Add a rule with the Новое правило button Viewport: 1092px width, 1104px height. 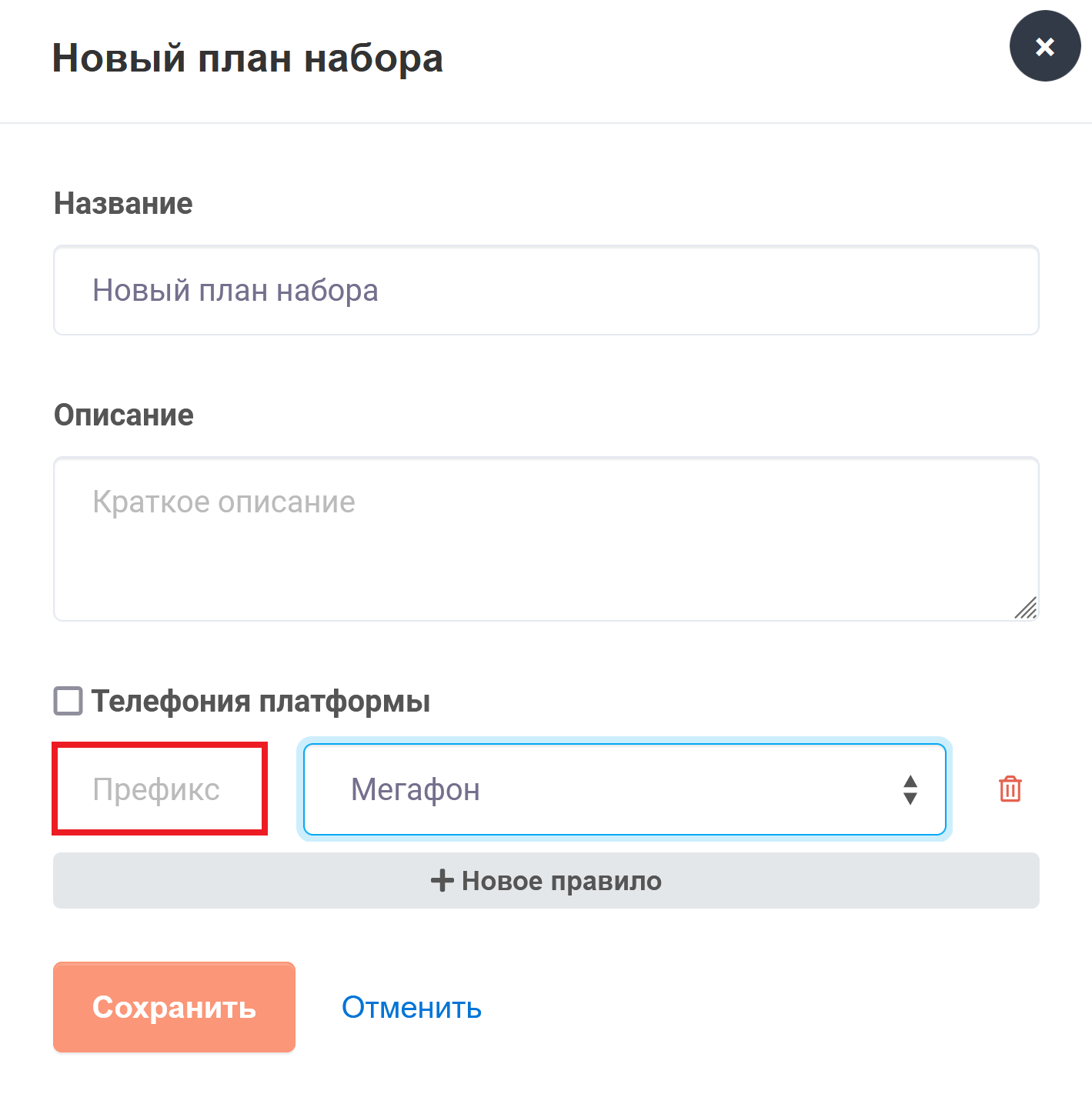click(546, 881)
